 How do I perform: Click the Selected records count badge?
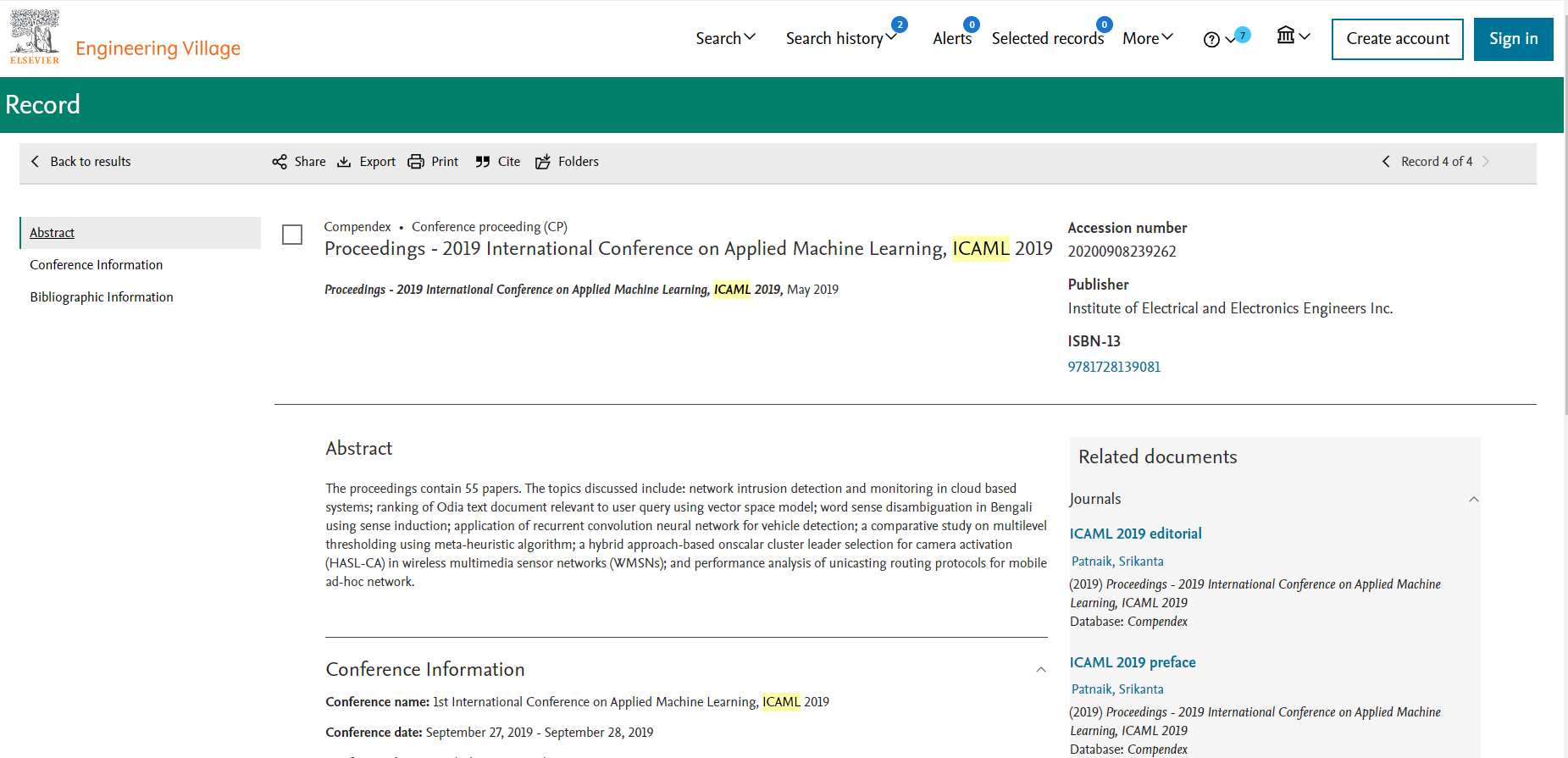pos(1105,25)
